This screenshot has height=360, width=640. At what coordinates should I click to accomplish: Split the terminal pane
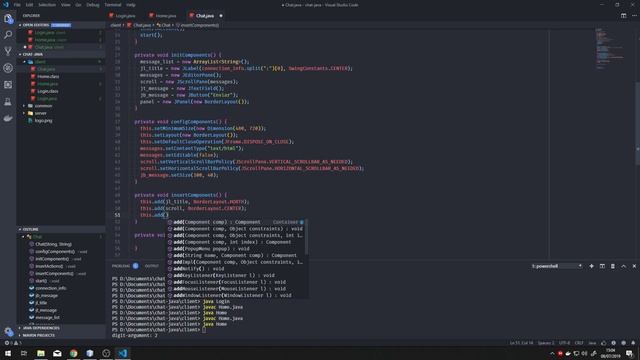(x=602, y=266)
